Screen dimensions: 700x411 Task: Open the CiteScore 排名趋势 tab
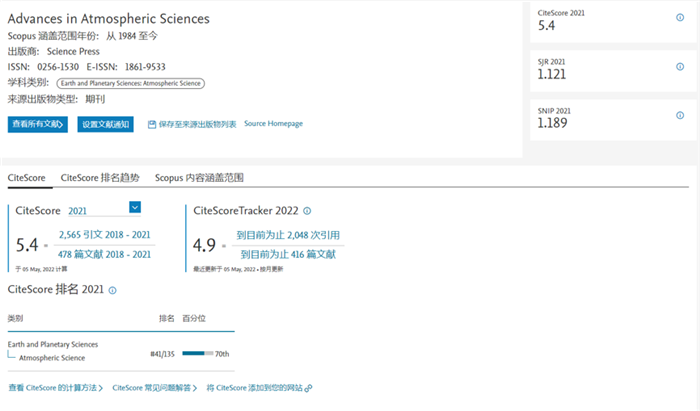click(101, 177)
